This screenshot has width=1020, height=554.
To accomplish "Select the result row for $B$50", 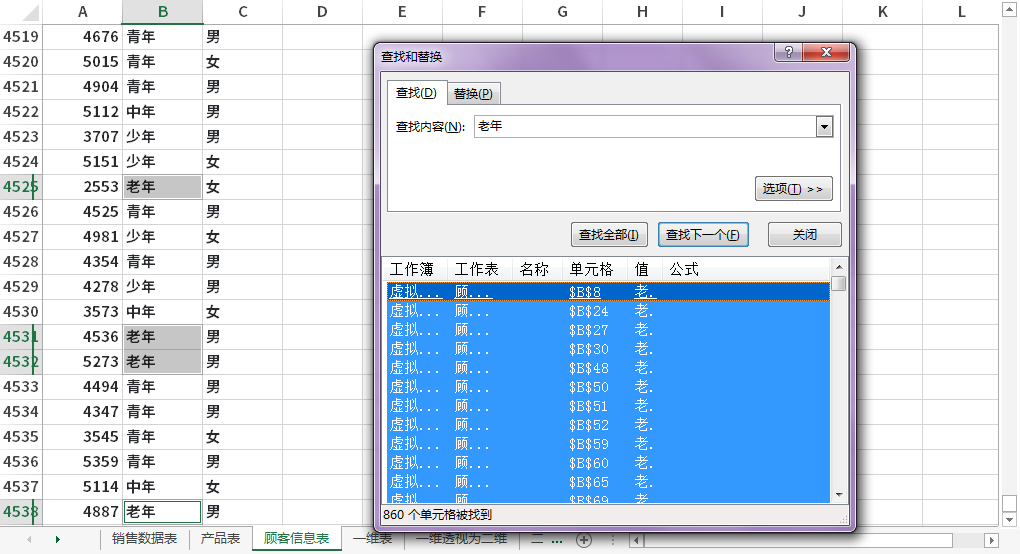I will tap(608, 387).
